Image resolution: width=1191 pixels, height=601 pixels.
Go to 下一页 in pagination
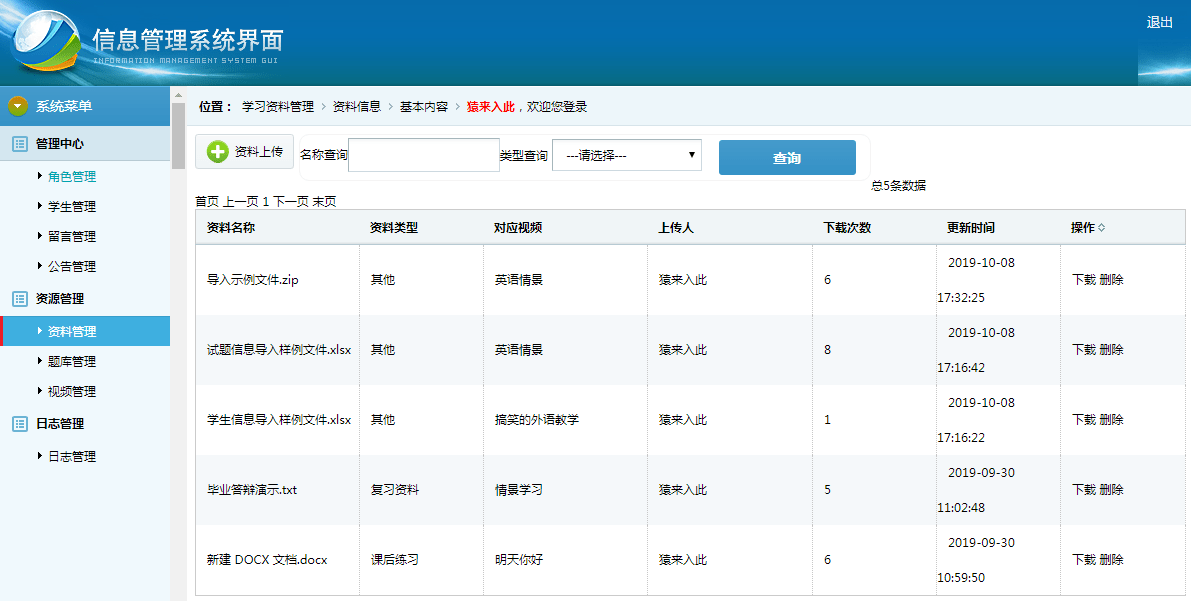(x=291, y=201)
